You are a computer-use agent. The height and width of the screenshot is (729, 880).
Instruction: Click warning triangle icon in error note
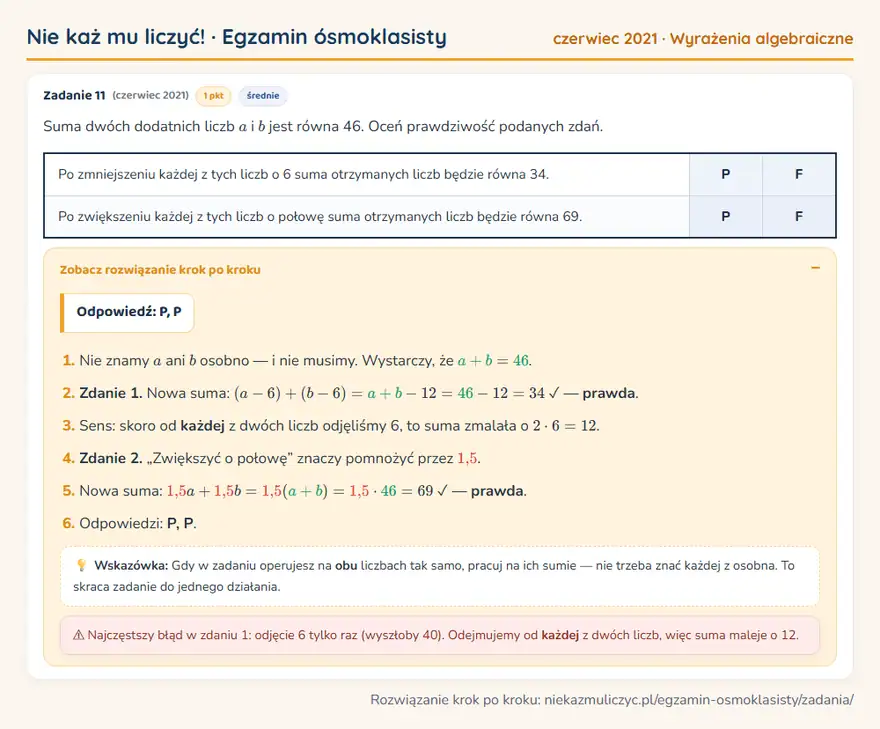point(79,635)
